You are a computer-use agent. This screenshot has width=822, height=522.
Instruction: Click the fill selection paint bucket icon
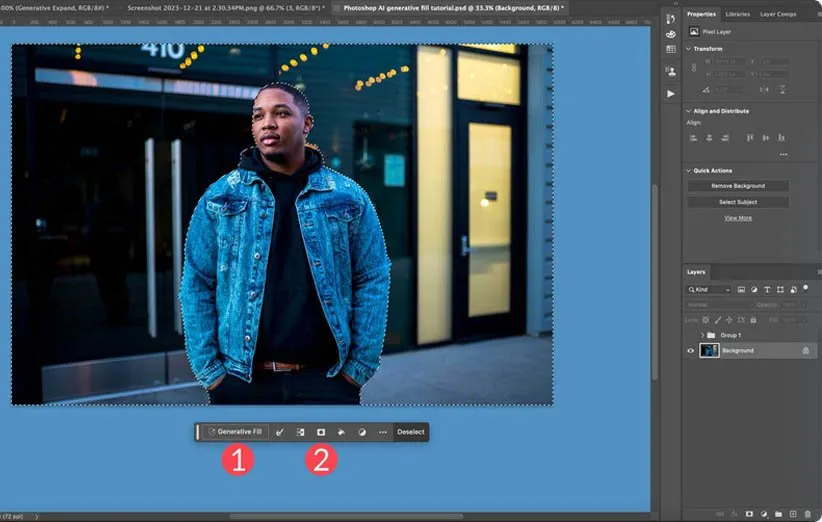click(x=341, y=432)
